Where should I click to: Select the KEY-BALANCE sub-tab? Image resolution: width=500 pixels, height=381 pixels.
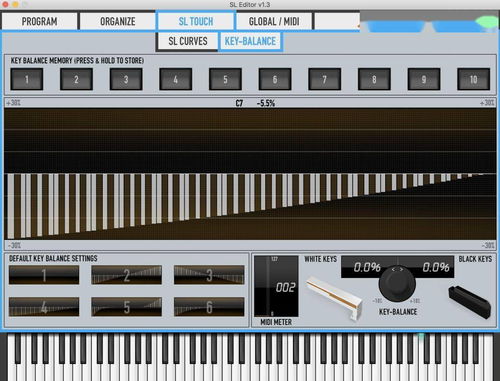coord(250,41)
